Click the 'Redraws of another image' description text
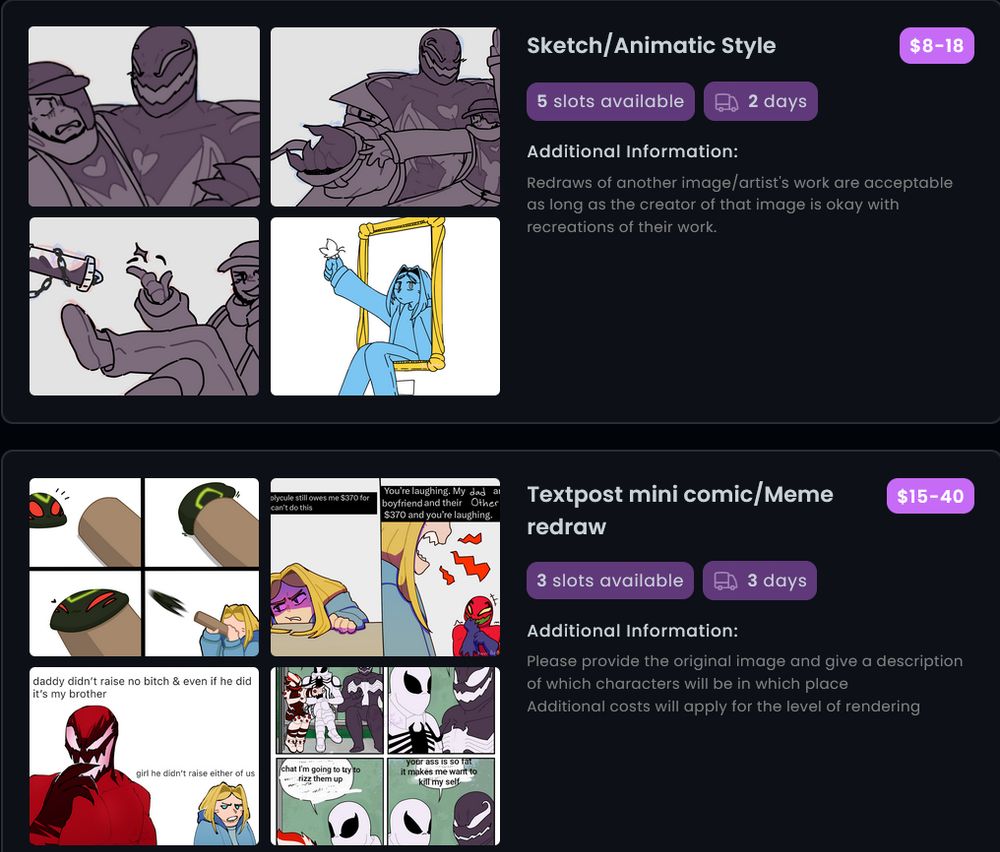This screenshot has height=852, width=1000. (x=740, y=205)
